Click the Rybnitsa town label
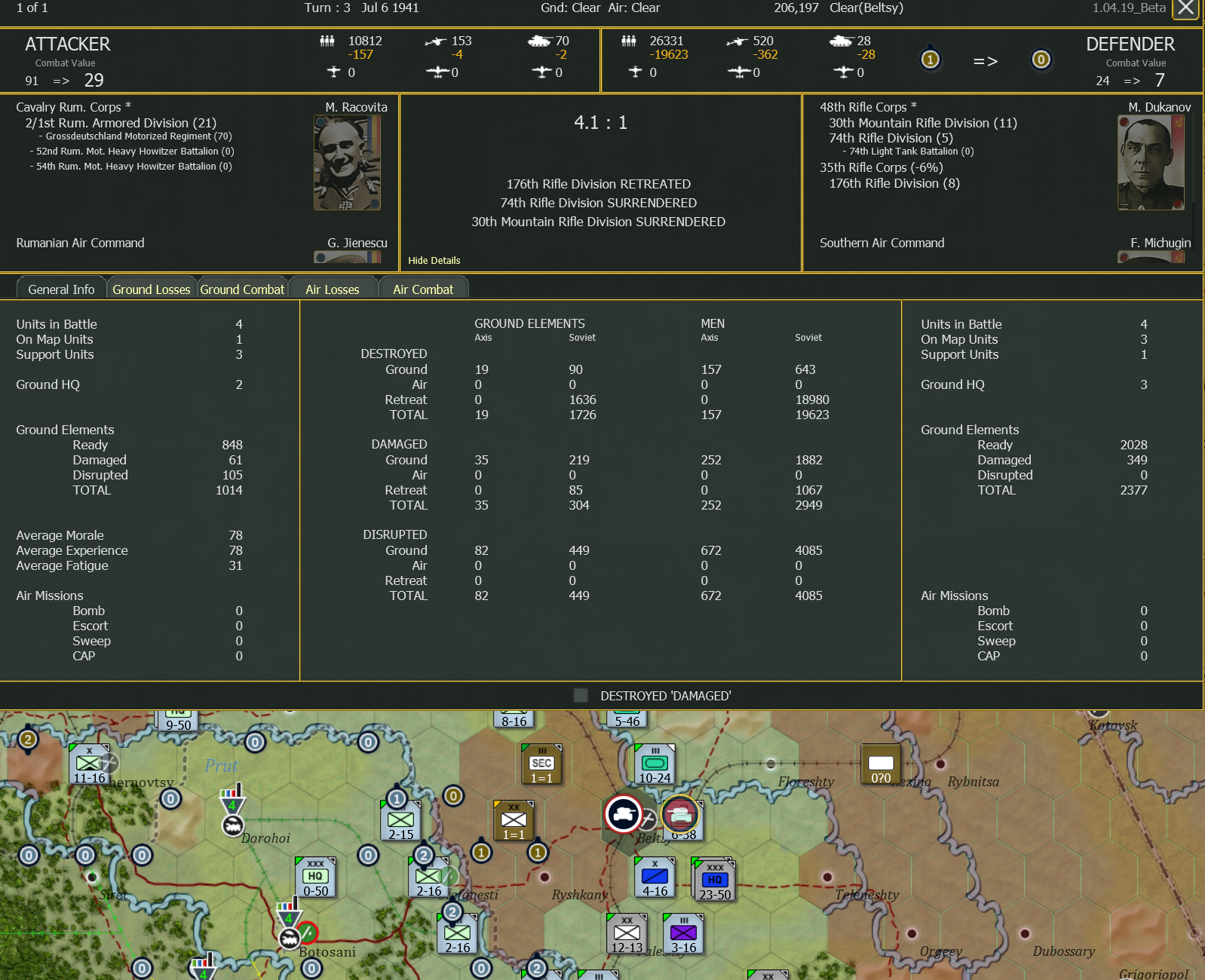 tap(973, 782)
